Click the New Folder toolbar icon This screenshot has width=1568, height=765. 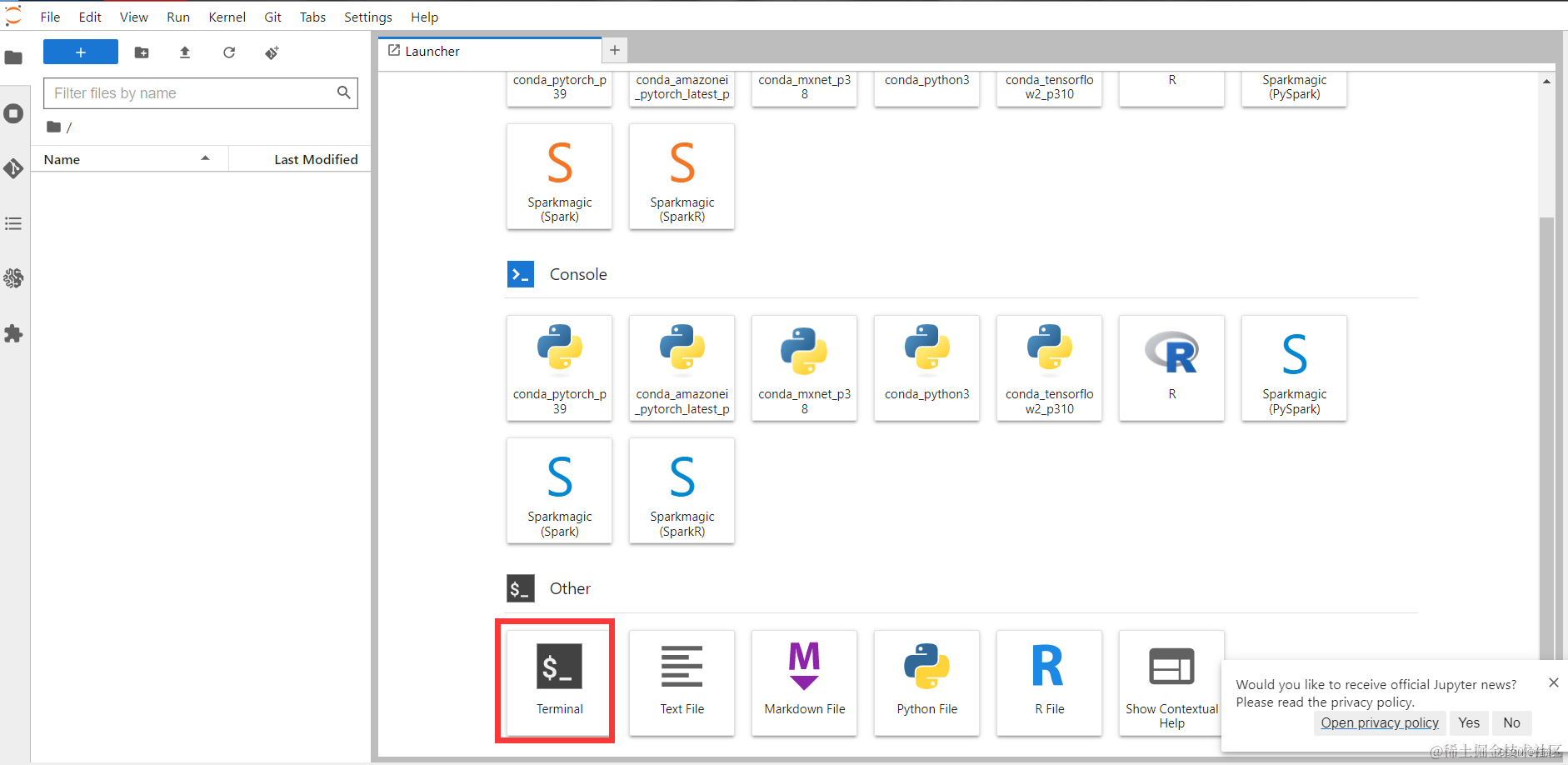142,52
